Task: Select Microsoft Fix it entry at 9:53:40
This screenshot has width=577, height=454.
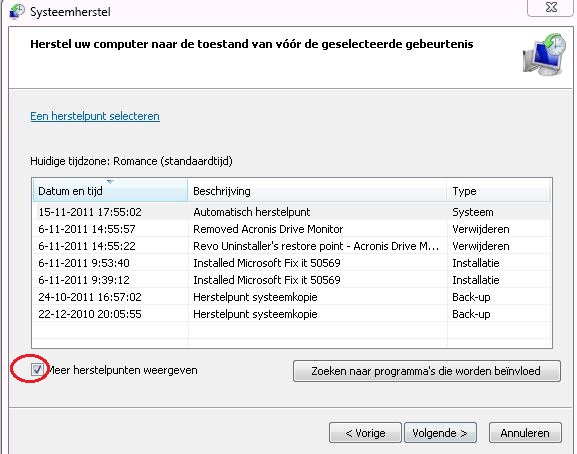Action: tap(292, 263)
